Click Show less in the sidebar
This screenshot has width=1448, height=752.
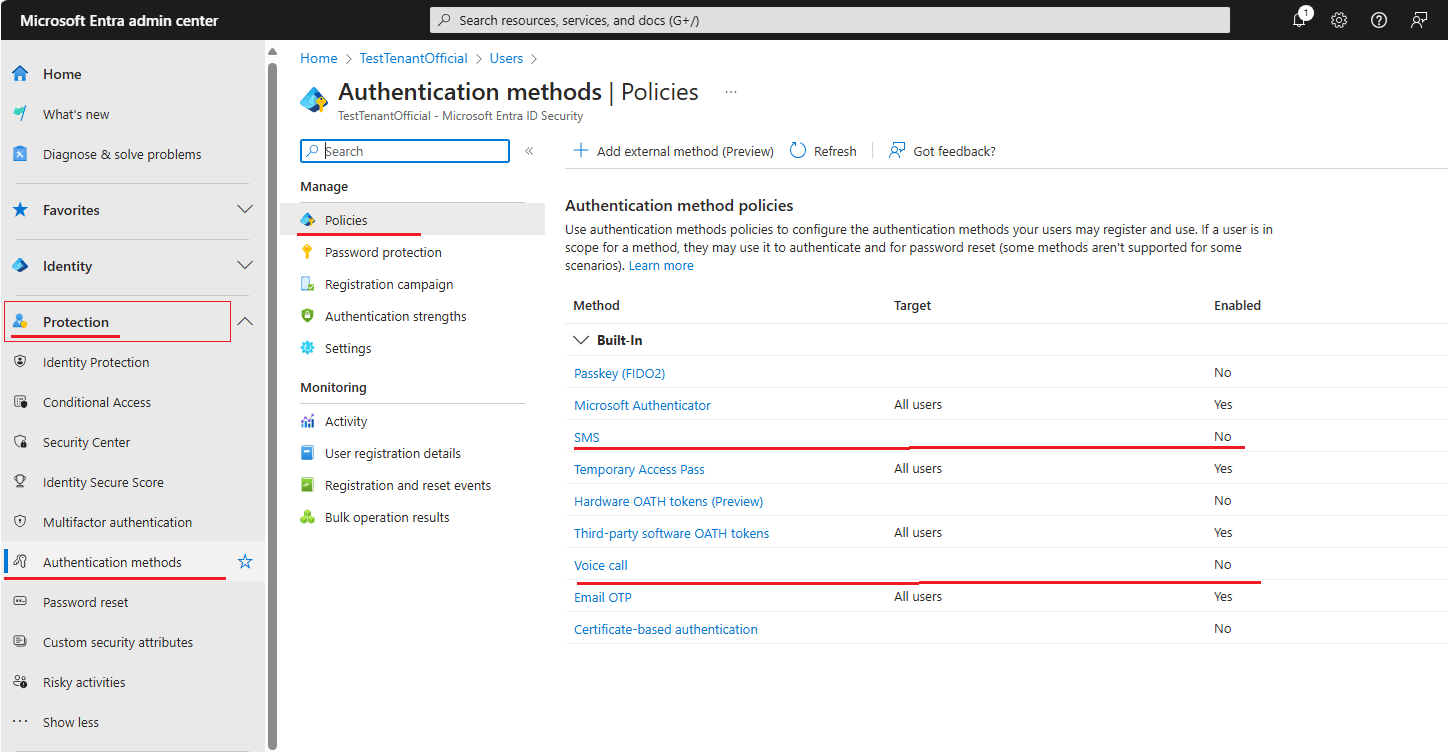[x=71, y=722]
